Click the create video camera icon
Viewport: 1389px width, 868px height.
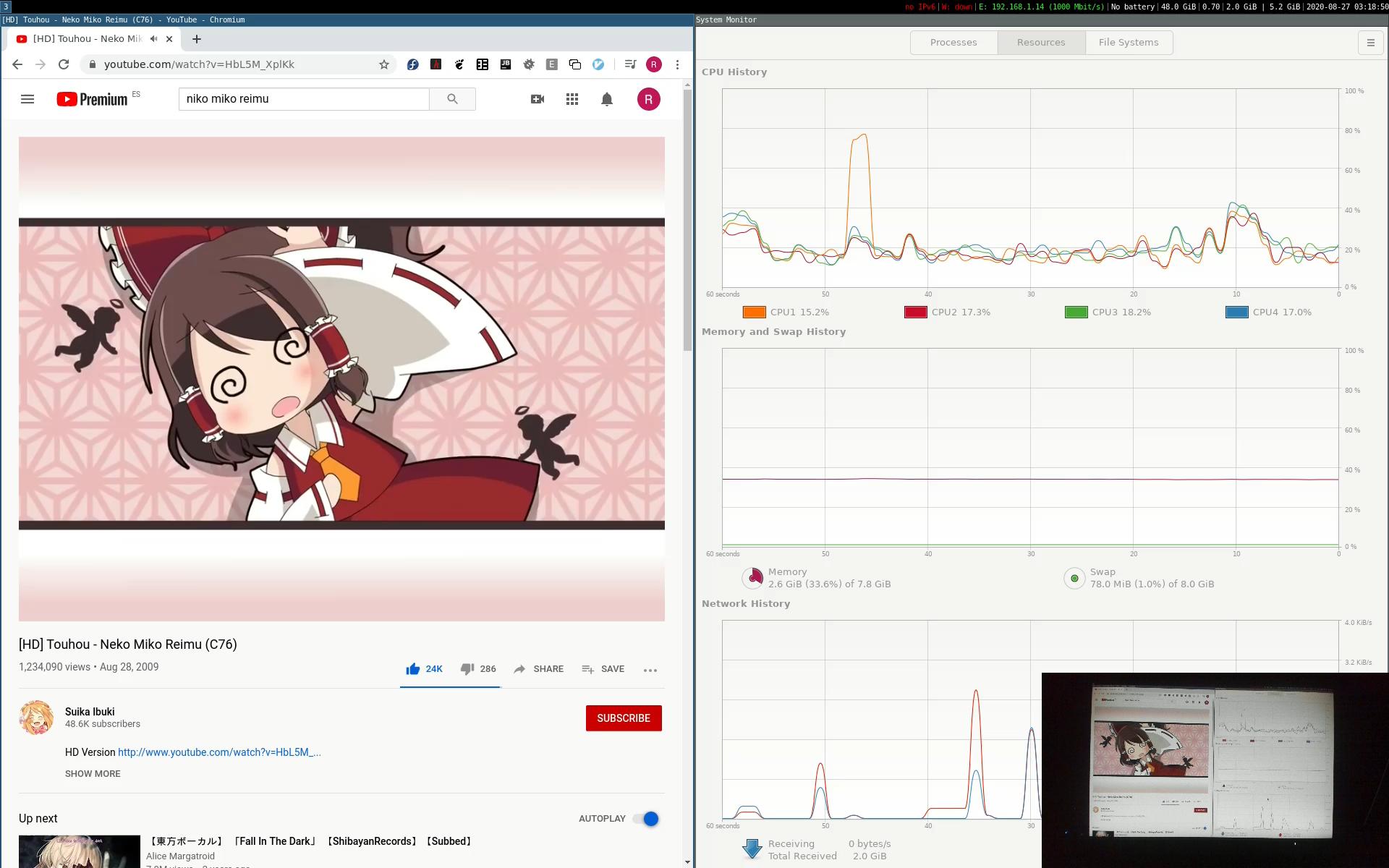click(538, 99)
